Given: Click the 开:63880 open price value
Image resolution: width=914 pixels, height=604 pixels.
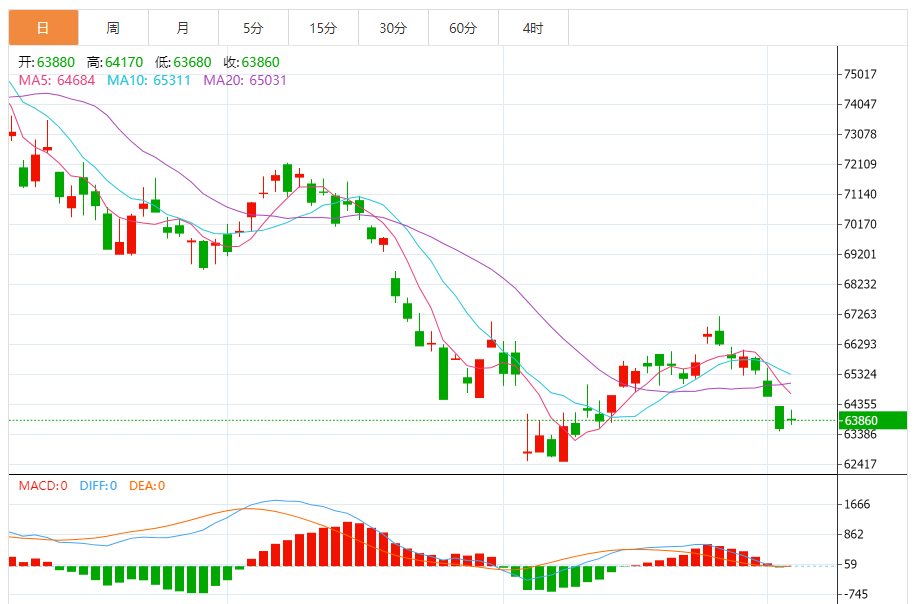Looking at the screenshot, I should click(x=47, y=62).
